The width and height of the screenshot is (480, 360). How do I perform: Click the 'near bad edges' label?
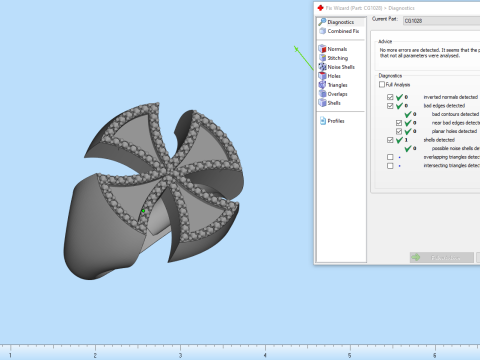[x=456, y=123]
